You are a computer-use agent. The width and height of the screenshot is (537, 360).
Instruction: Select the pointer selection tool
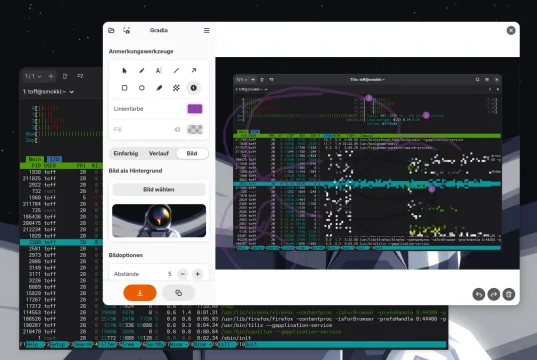pos(124,71)
